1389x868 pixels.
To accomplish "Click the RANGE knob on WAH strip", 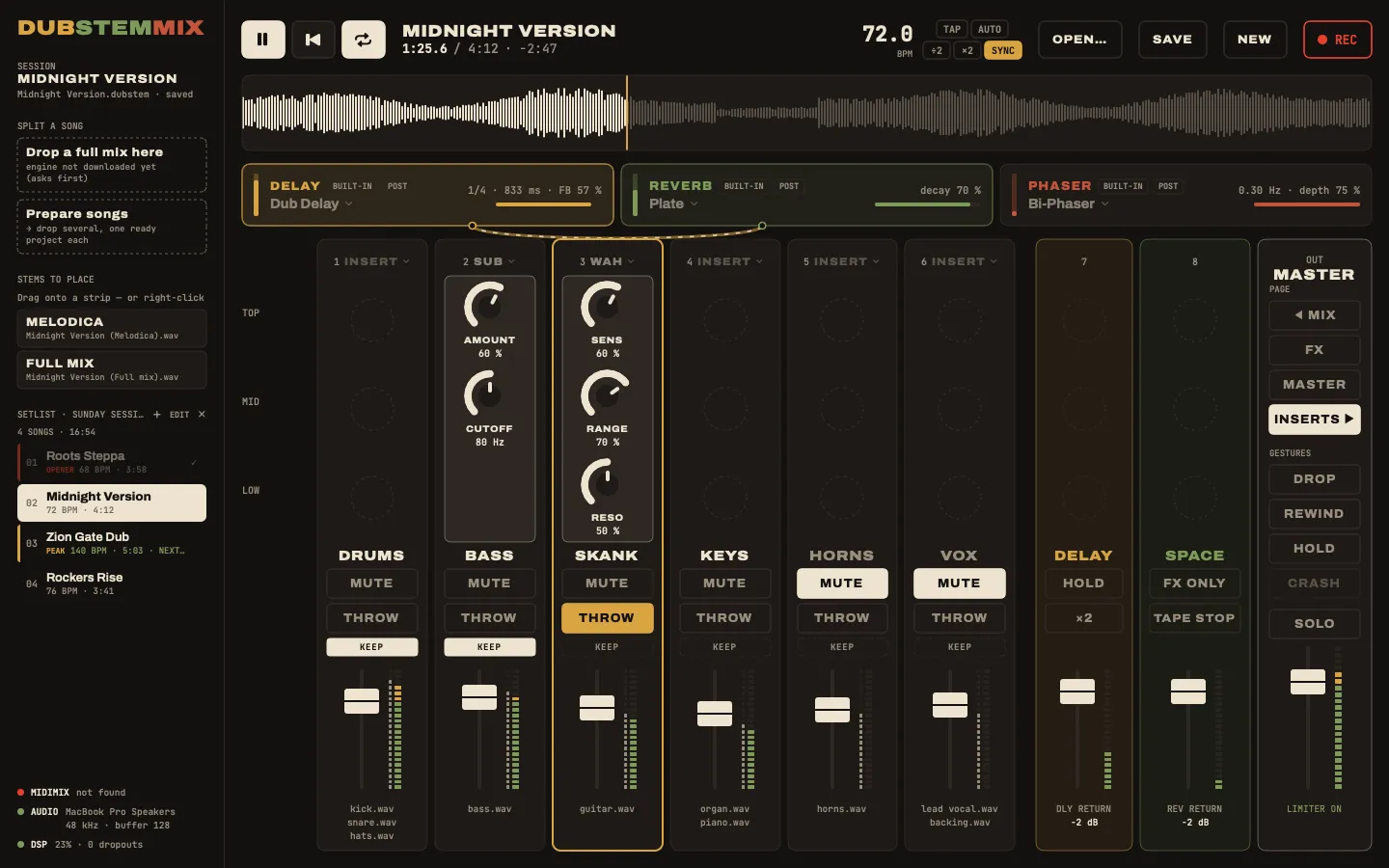I will 606,393.
